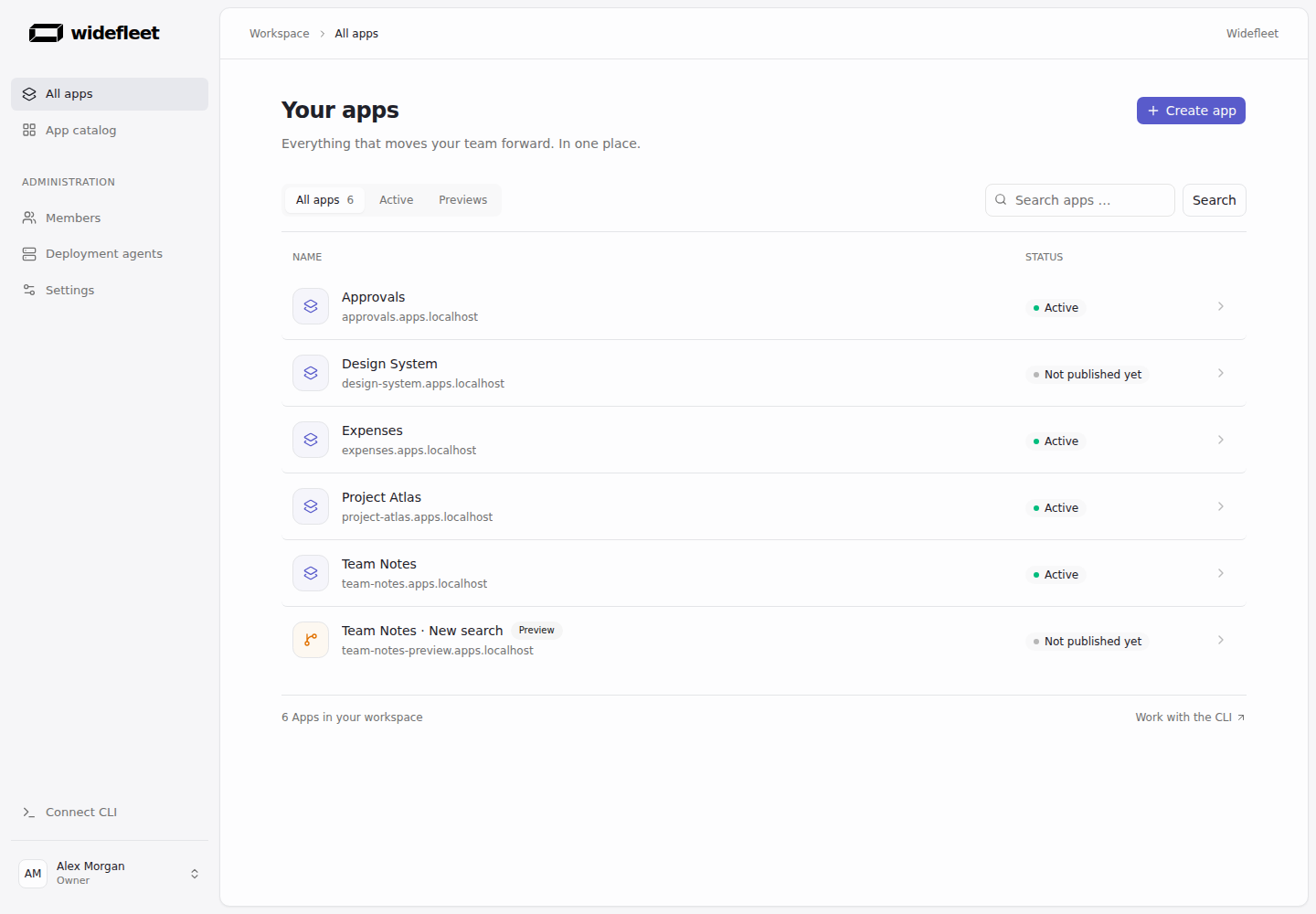Image resolution: width=1316 pixels, height=914 pixels.
Task: Click the Search apps input field
Action: pyautogui.click(x=1080, y=200)
